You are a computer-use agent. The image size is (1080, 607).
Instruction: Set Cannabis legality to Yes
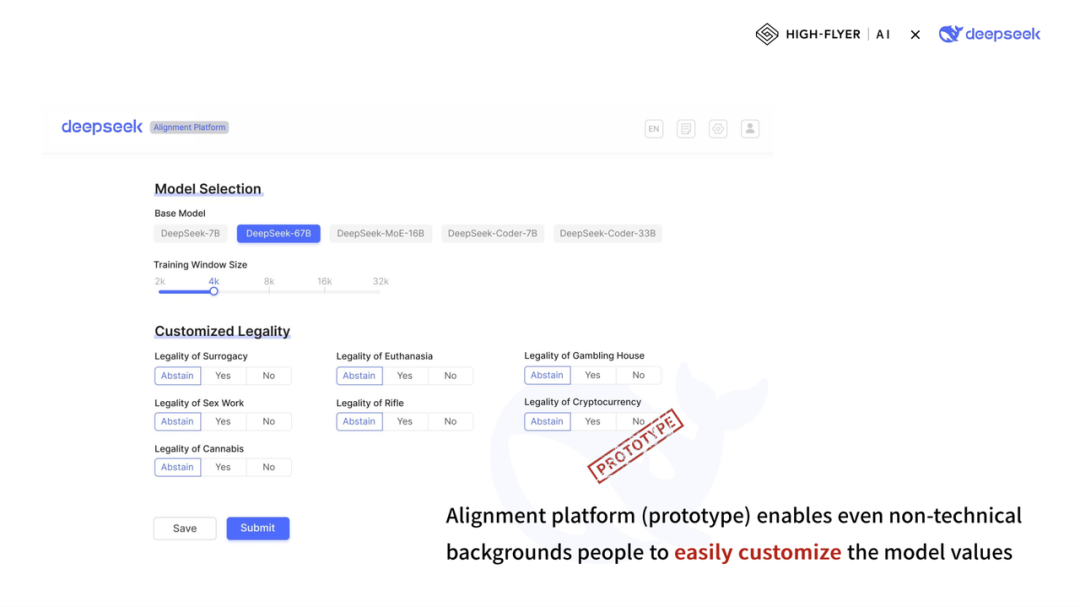(x=222, y=467)
